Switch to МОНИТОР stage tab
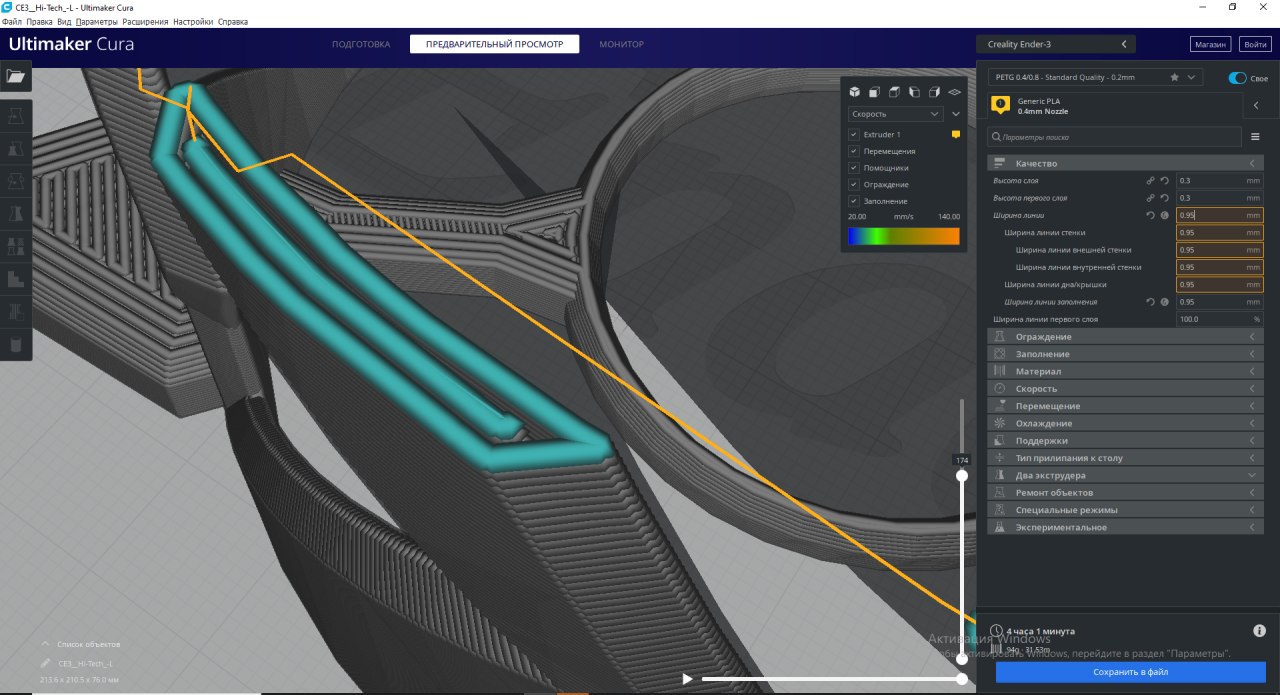The image size is (1280, 695). [x=621, y=44]
